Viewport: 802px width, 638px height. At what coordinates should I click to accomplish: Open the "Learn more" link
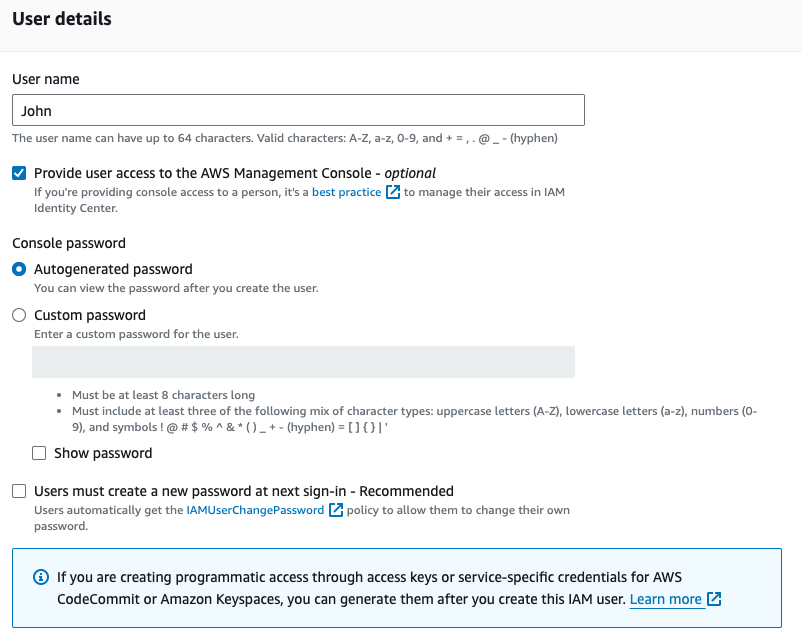click(x=666, y=599)
